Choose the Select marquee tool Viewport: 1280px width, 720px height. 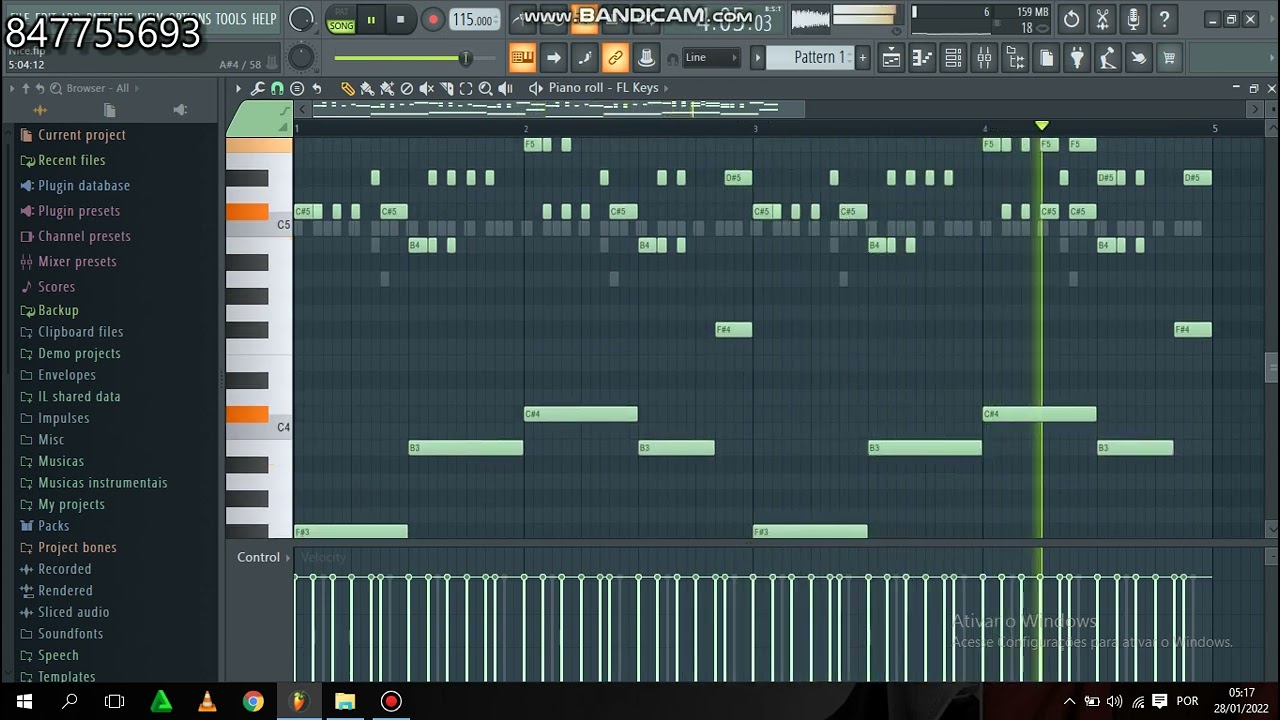[x=466, y=88]
